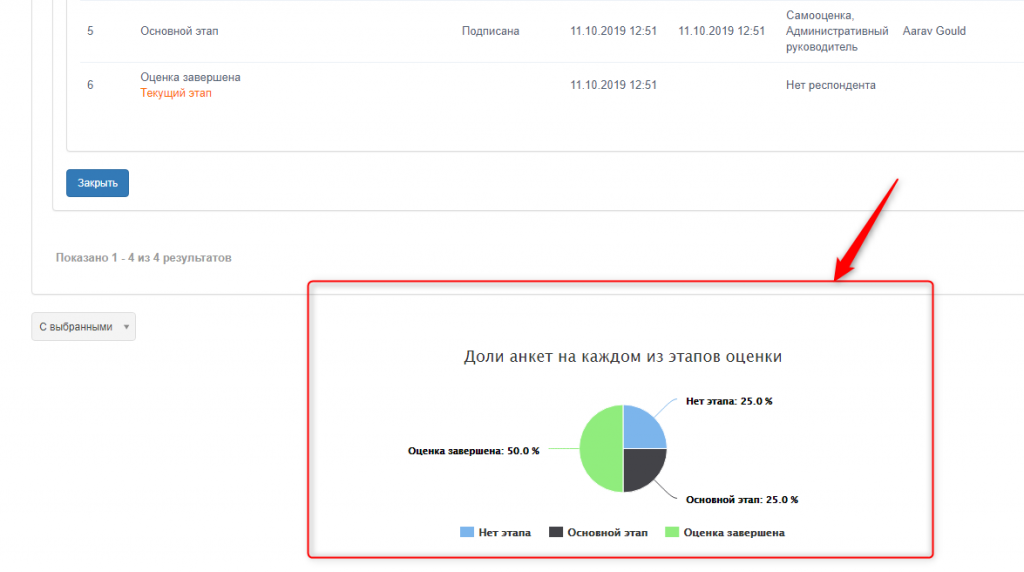Click the 'Основной этап: 25.0 %' data label
This screenshot has height=572, width=1024.
[x=741, y=499]
